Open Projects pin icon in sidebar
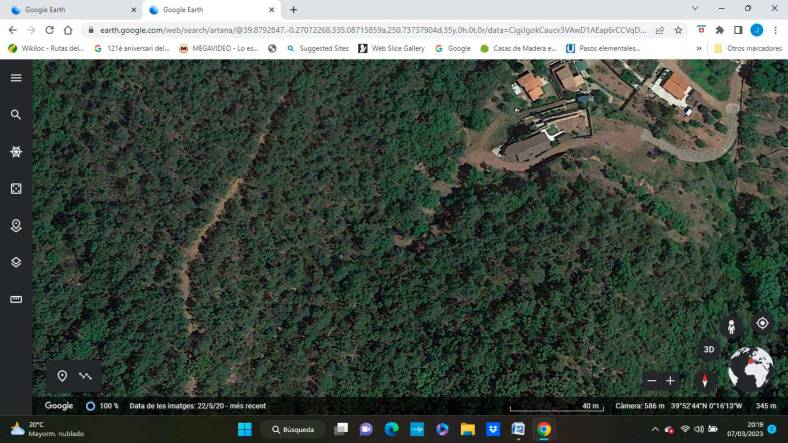 [16, 226]
